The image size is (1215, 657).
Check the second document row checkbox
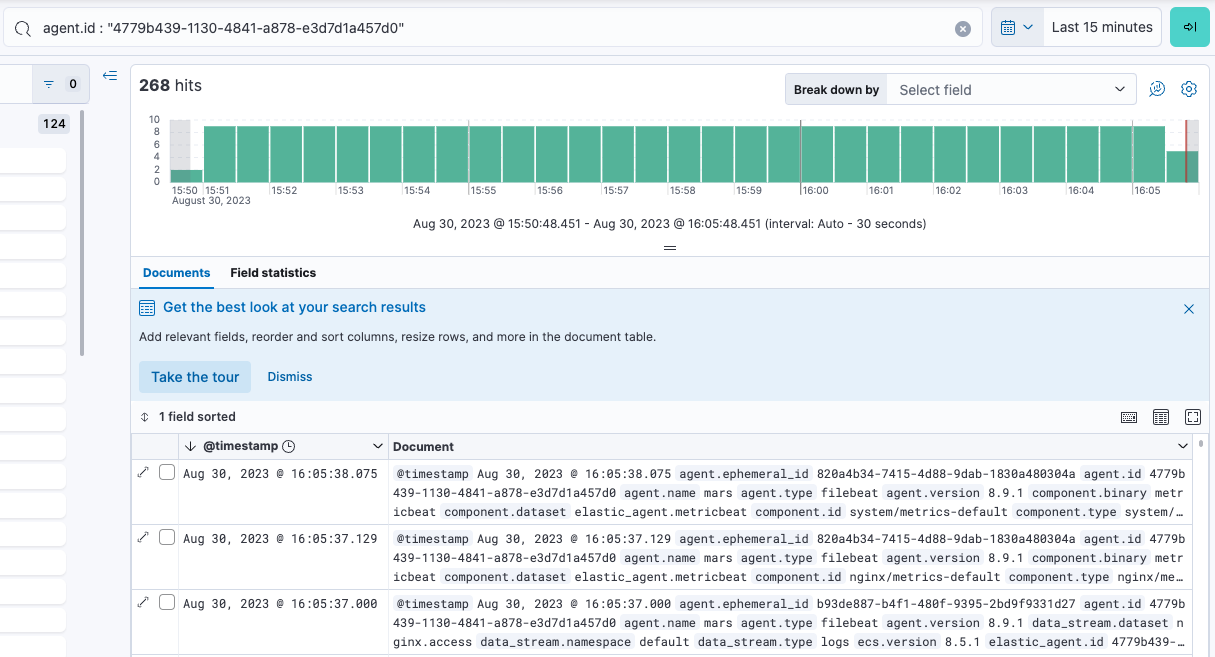pyautogui.click(x=167, y=537)
